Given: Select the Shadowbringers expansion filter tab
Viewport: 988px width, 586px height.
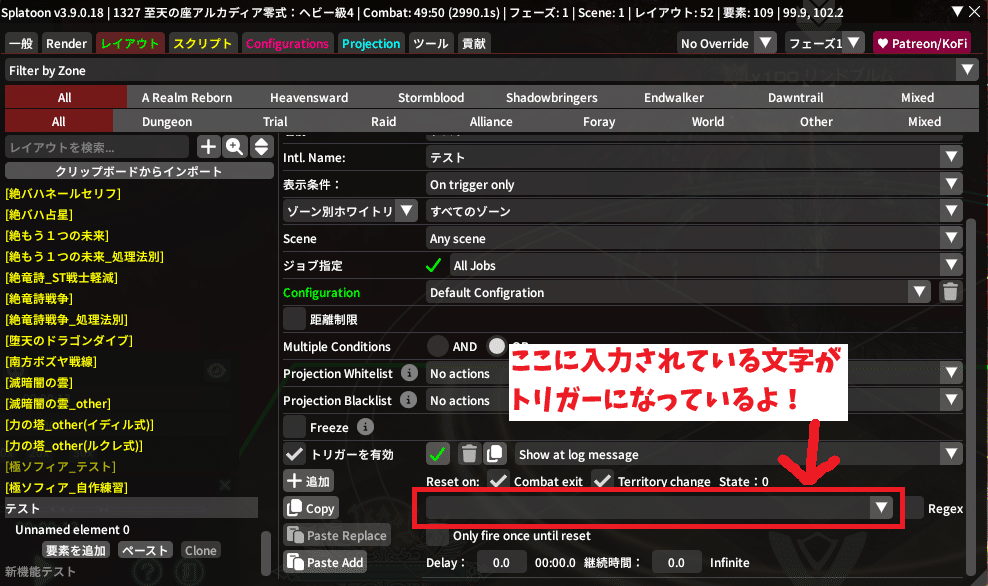Looking at the screenshot, I should pos(551,97).
